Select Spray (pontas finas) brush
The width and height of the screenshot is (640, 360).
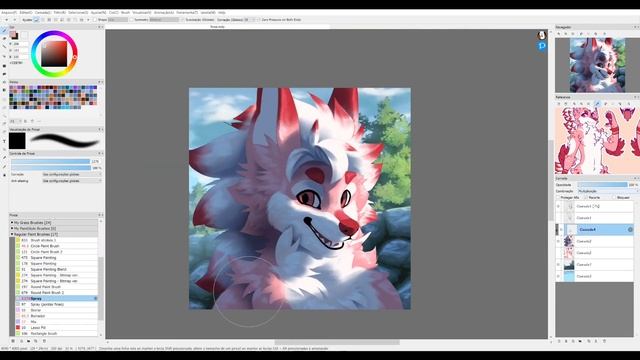(x=57, y=304)
